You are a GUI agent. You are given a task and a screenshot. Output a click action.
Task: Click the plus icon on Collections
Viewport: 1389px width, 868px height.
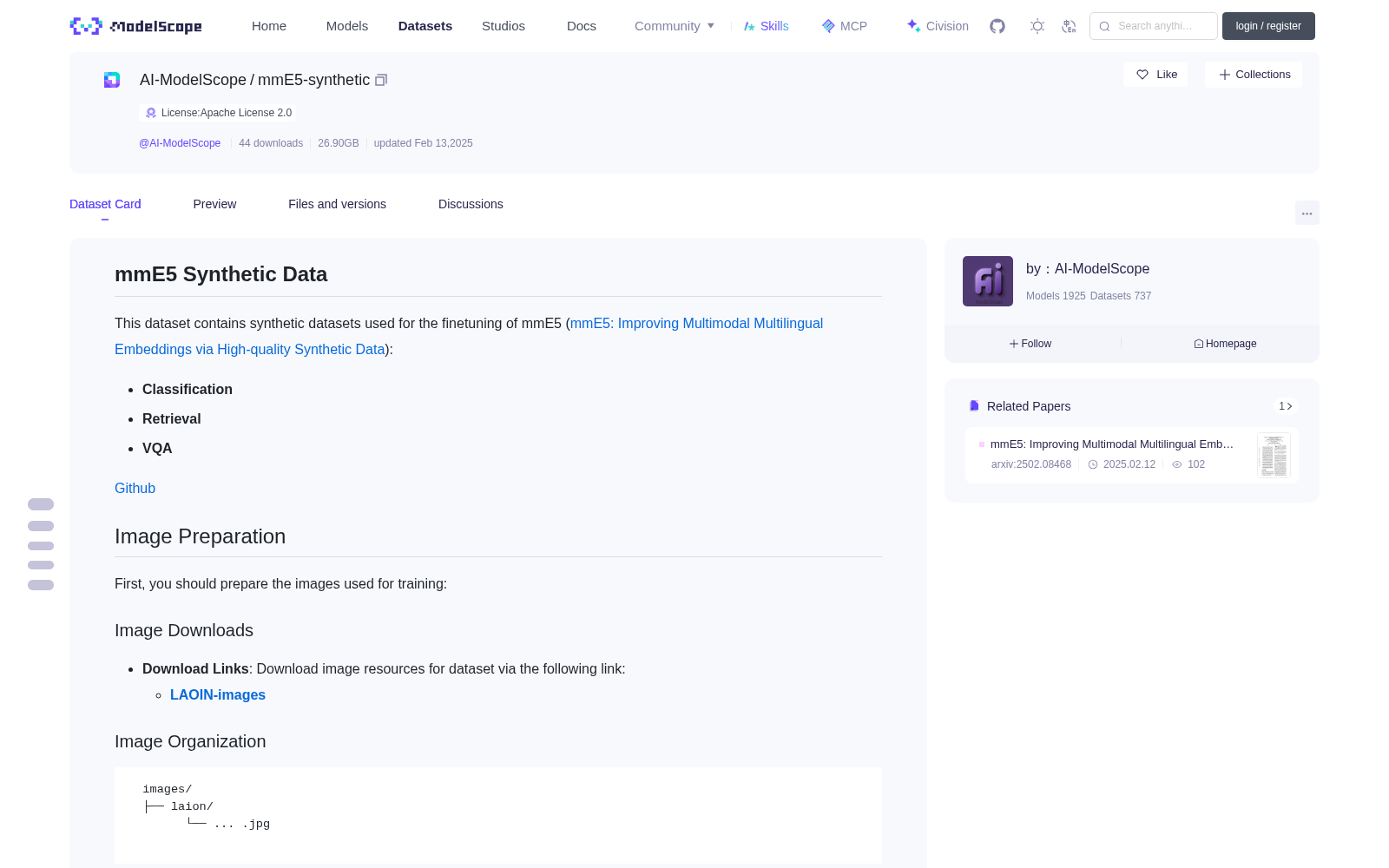pos(1225,75)
